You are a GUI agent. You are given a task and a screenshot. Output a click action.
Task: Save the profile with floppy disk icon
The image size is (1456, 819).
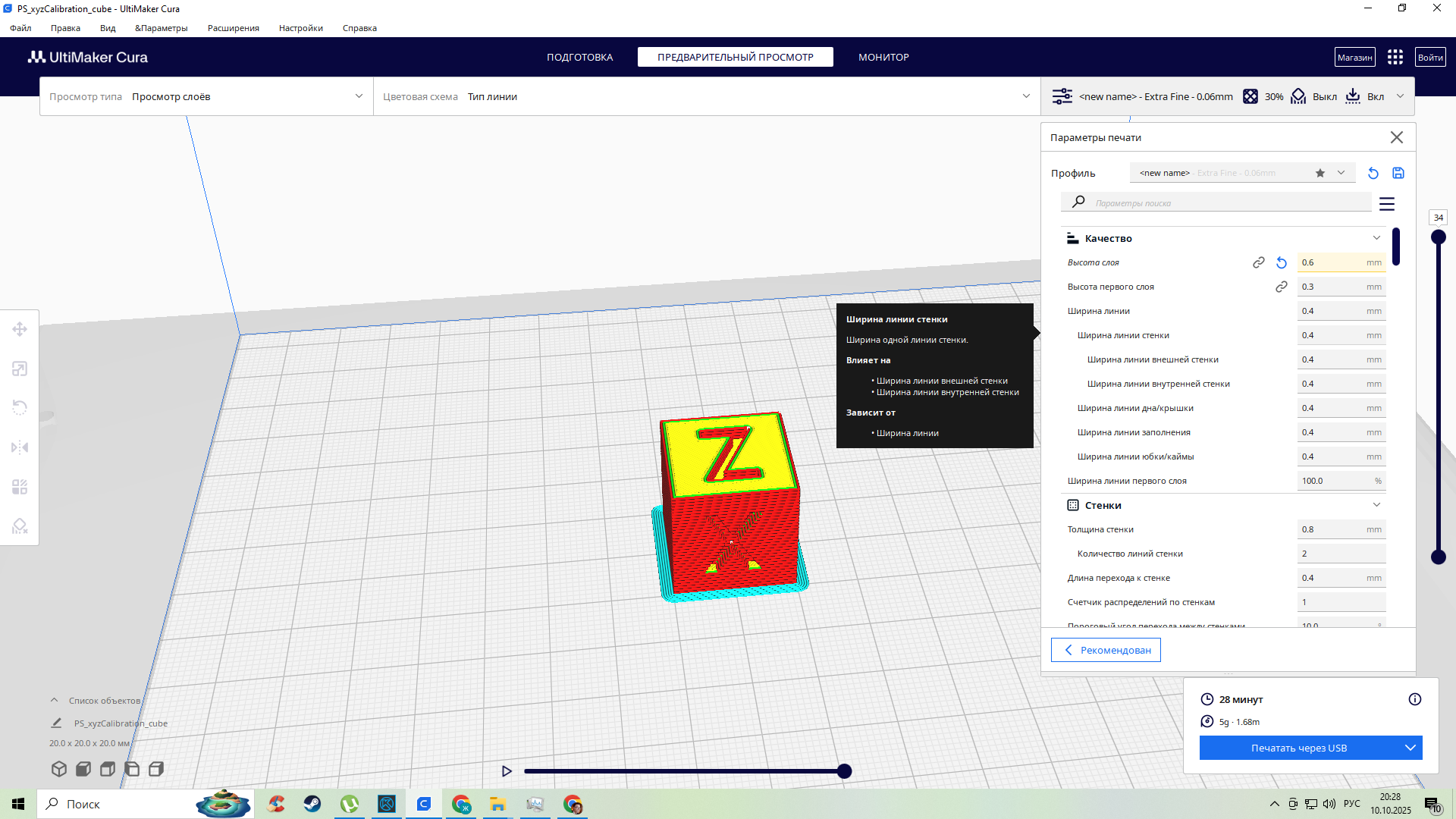[x=1398, y=173]
